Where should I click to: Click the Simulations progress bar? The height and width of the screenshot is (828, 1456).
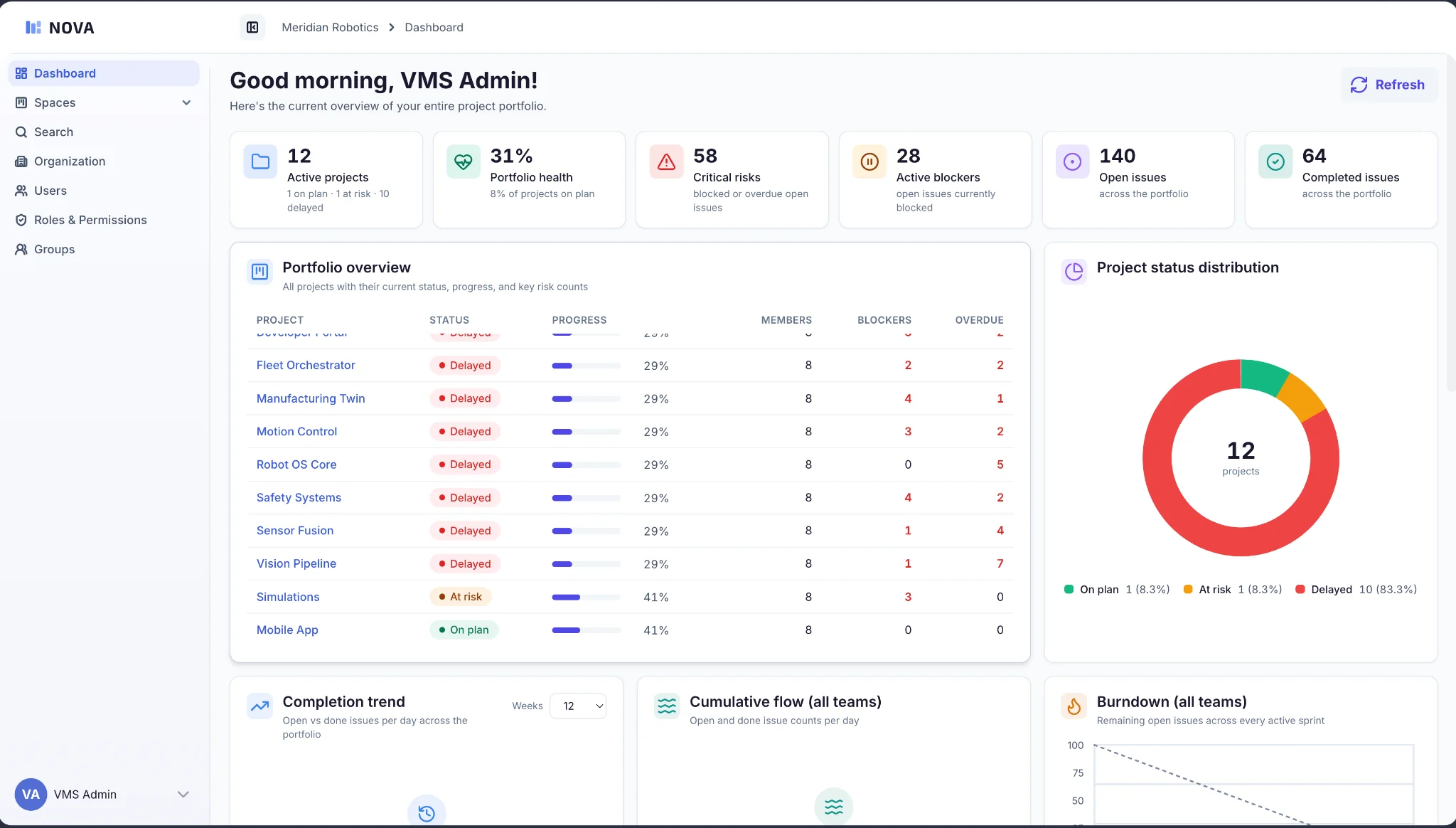coord(587,597)
